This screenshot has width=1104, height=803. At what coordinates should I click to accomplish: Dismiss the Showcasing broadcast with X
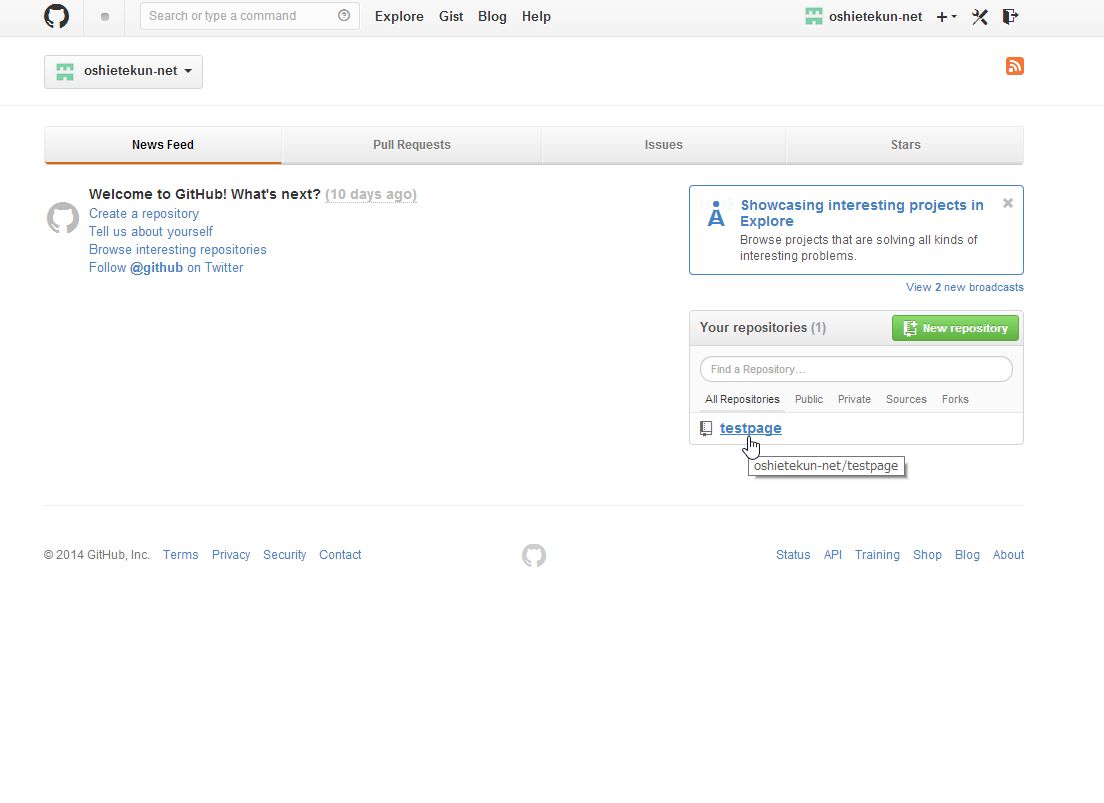click(x=1008, y=203)
